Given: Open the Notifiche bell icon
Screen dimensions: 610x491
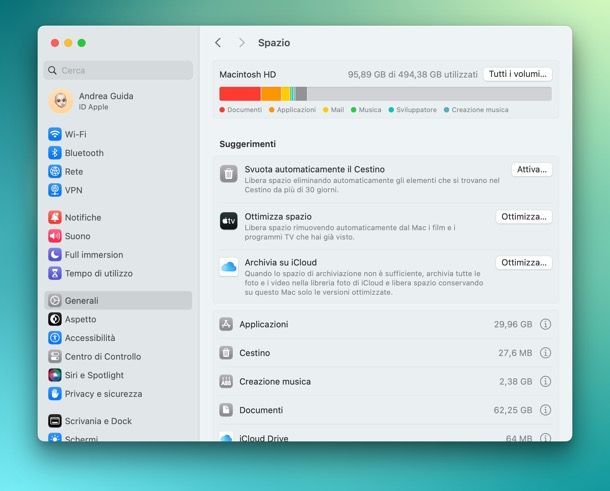Looking at the screenshot, I should 55,217.
